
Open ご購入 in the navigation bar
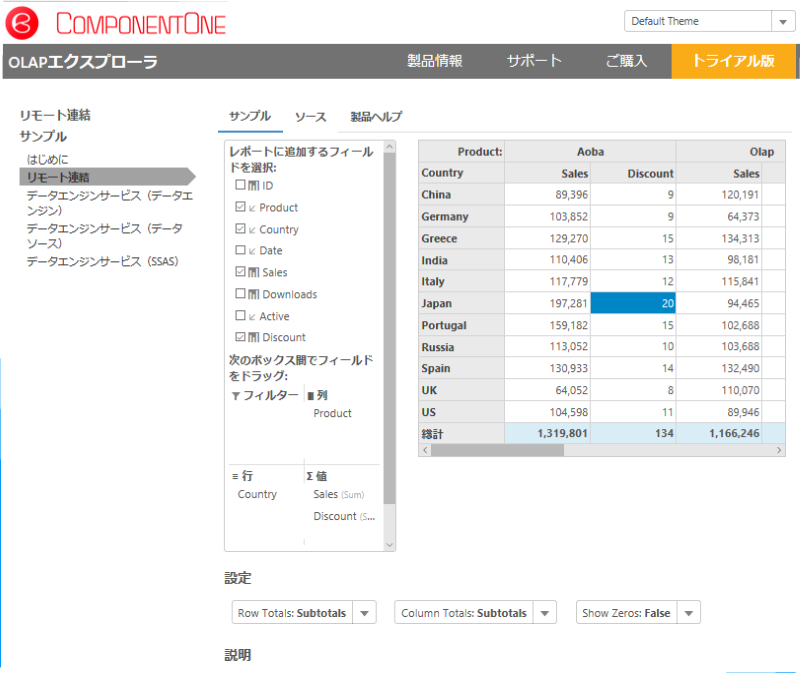[626, 61]
